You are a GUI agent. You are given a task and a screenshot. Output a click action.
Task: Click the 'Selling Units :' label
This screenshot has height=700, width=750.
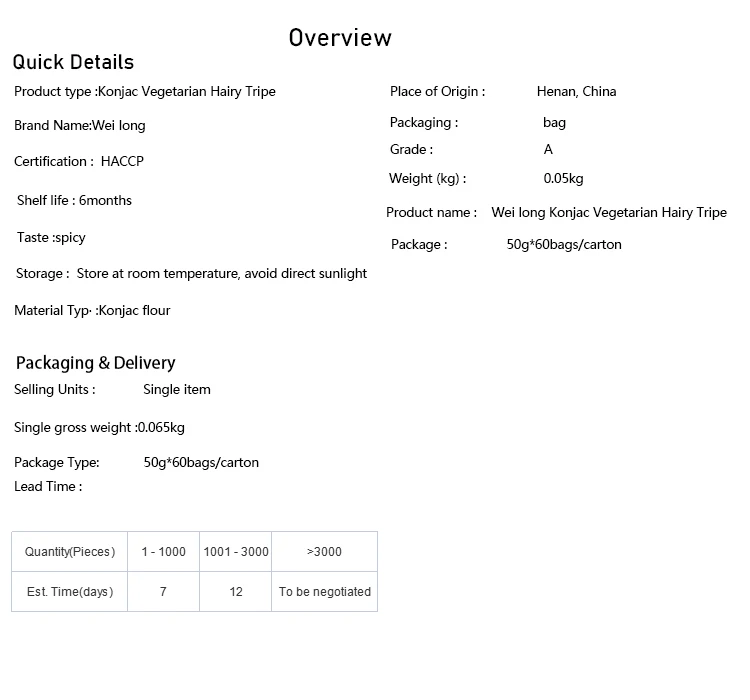(55, 389)
